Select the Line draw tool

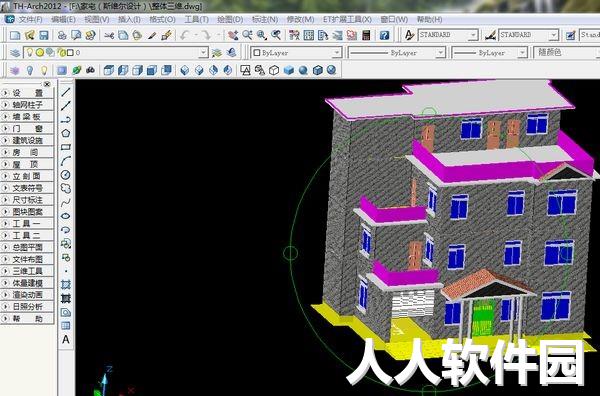[x=66, y=92]
